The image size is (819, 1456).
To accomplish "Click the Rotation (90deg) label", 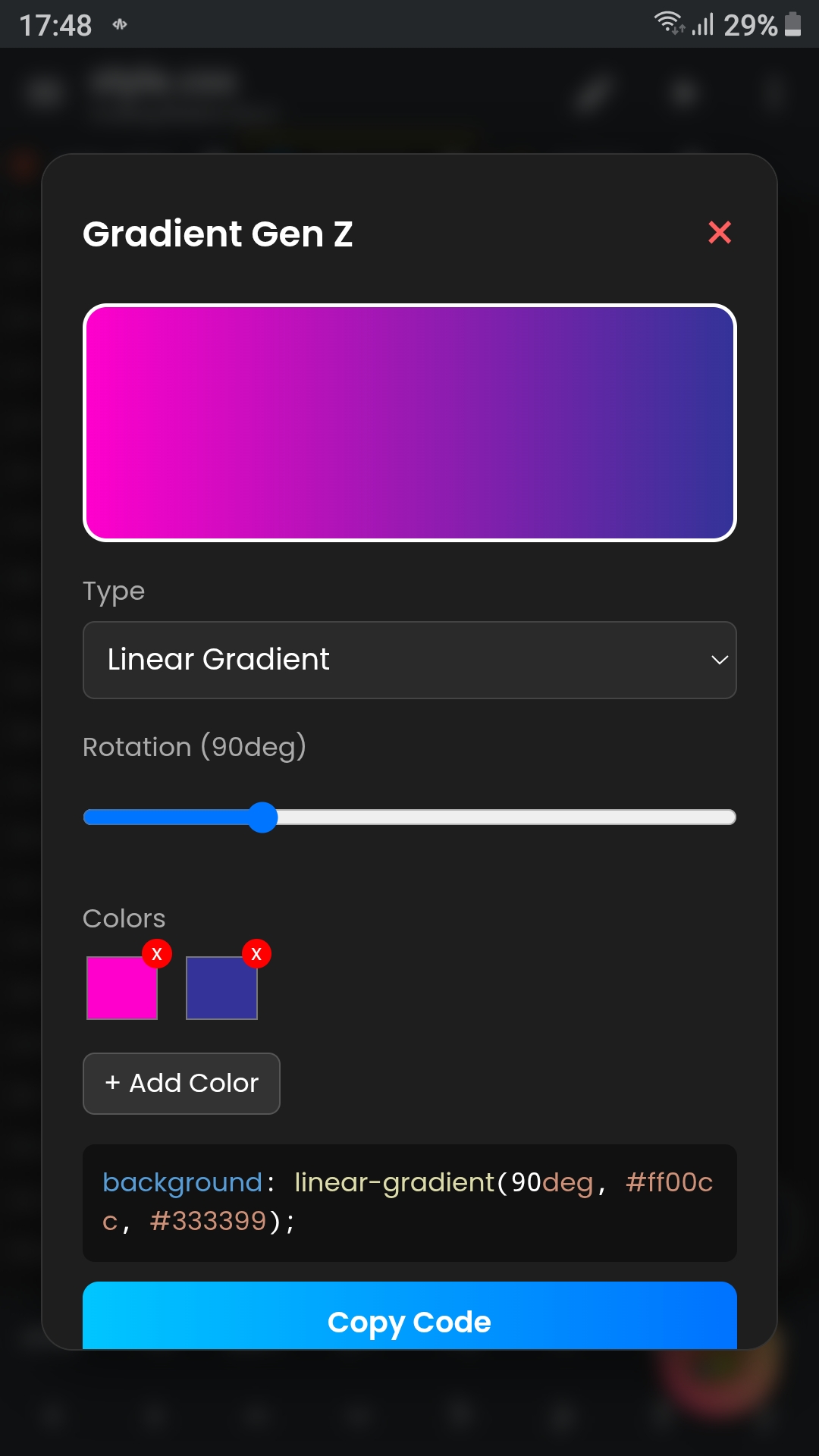I will (x=194, y=747).
